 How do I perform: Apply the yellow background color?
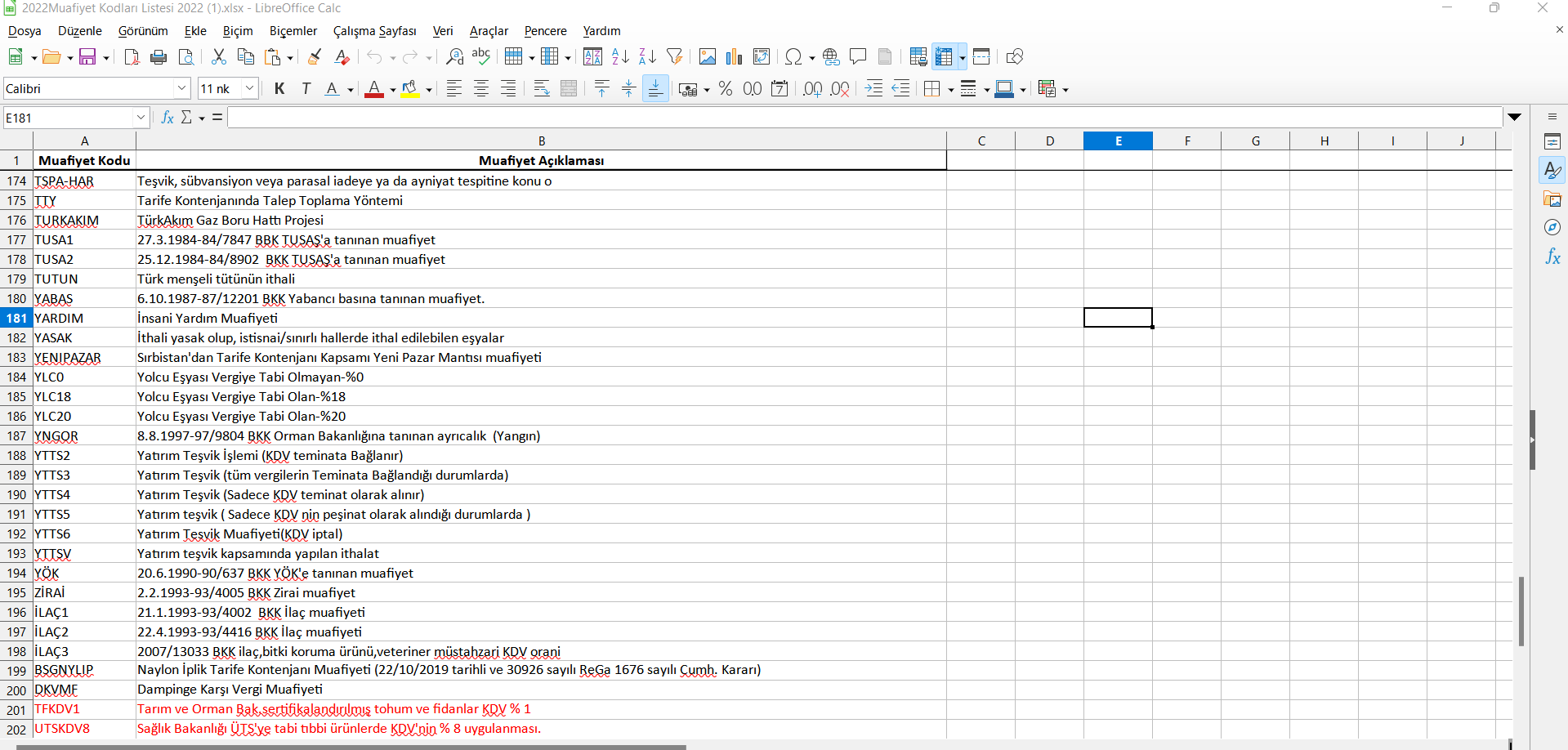tap(410, 88)
